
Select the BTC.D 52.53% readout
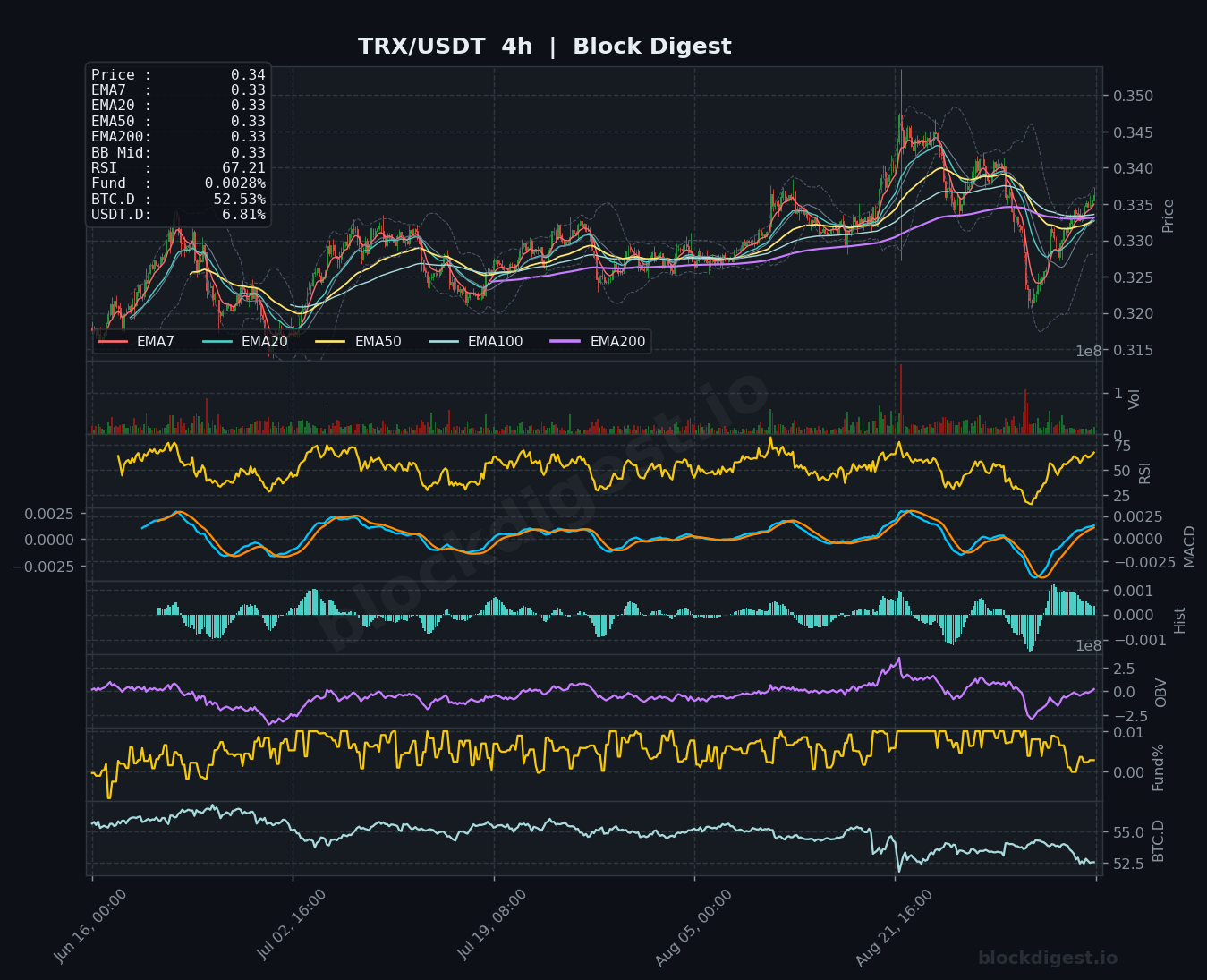click(178, 199)
